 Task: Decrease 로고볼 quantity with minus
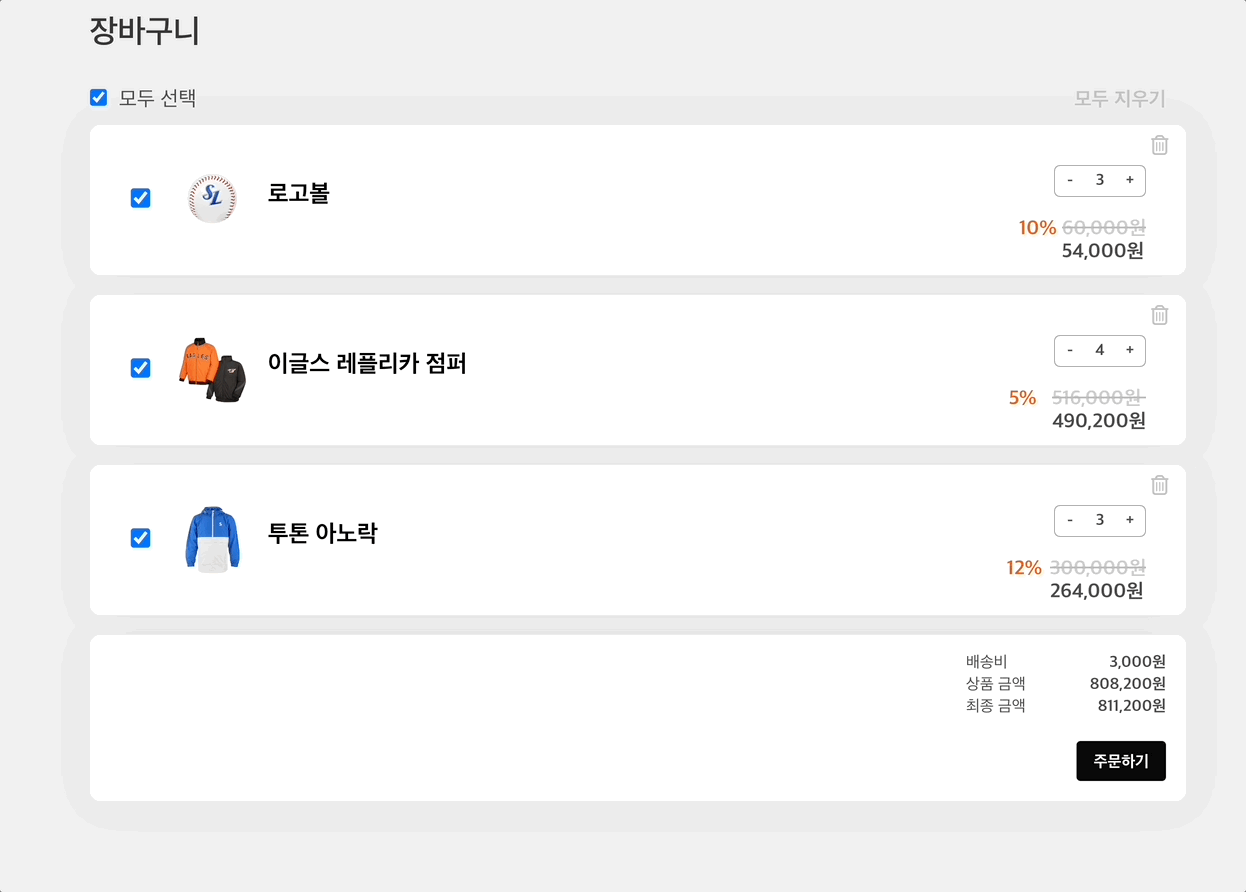tap(1070, 180)
